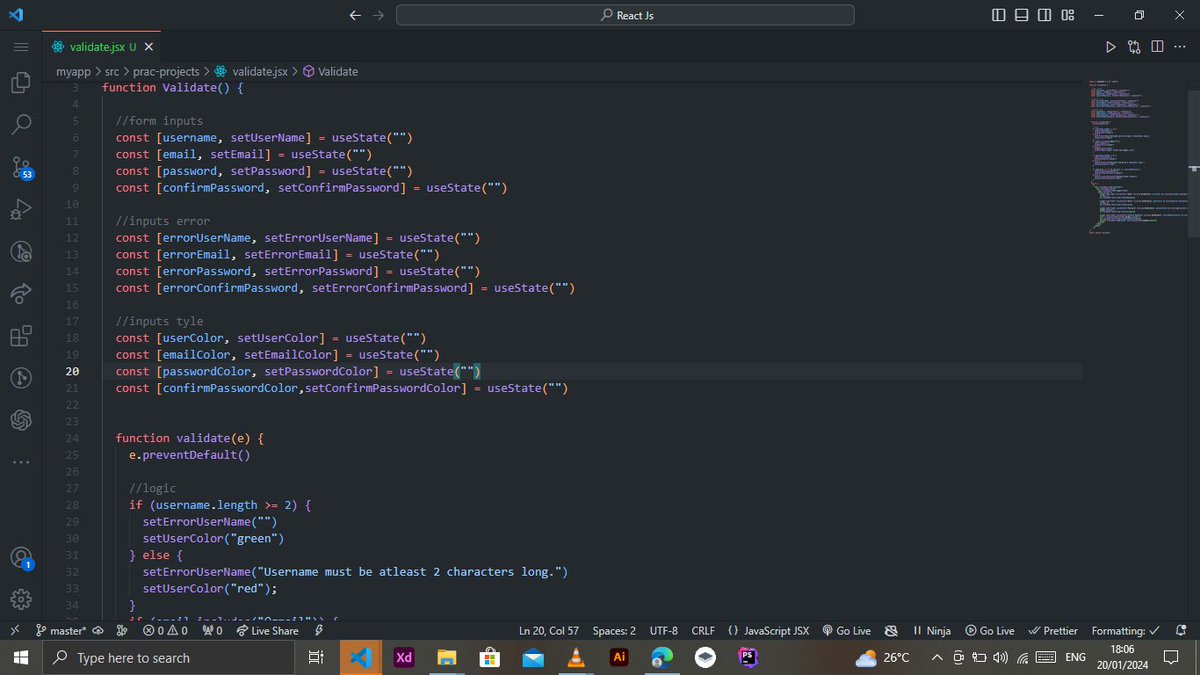Toggle the Primary Side Bar layout
Image resolution: width=1200 pixels, height=675 pixels.
tap(998, 14)
